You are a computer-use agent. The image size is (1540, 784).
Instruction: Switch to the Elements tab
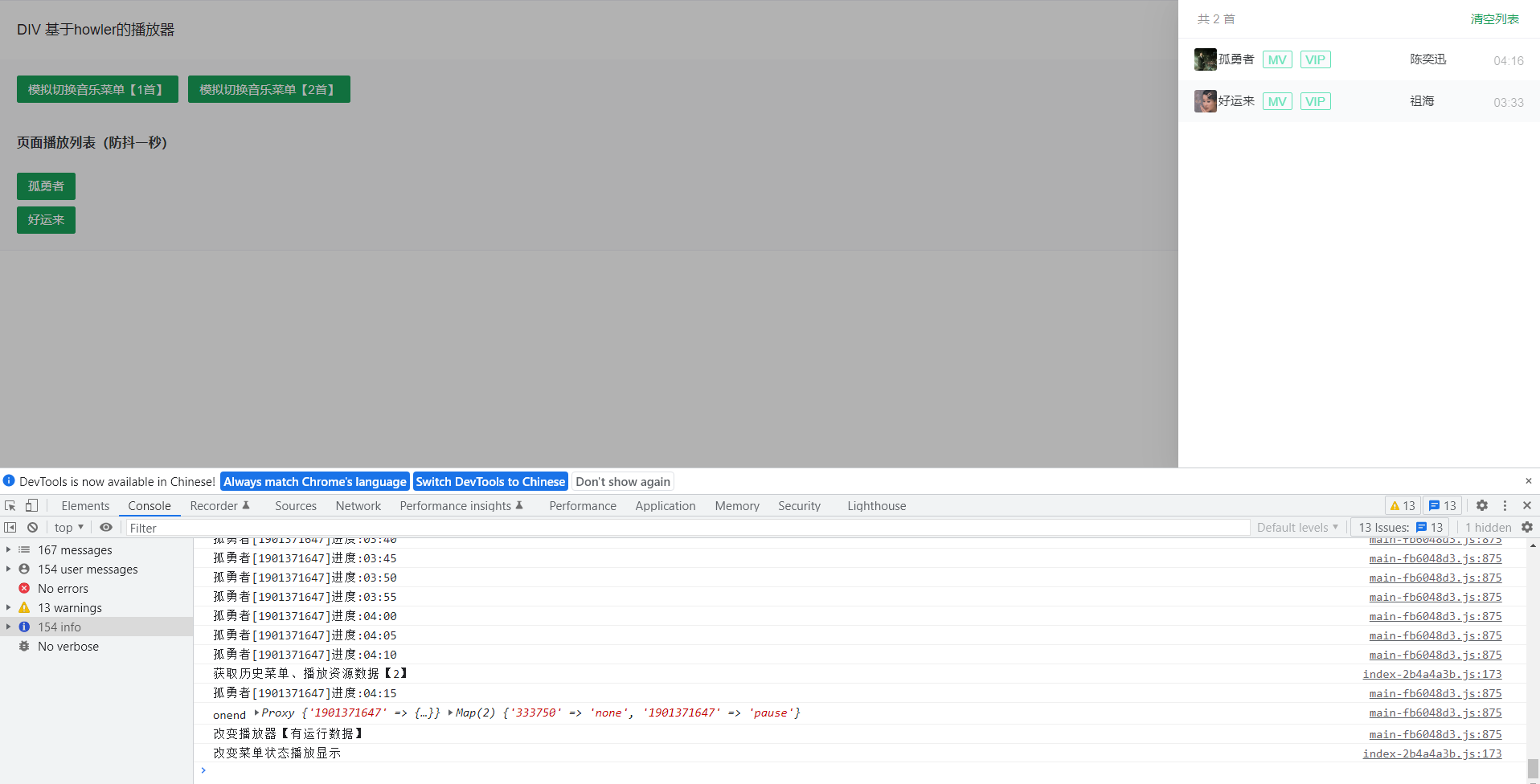[85, 505]
